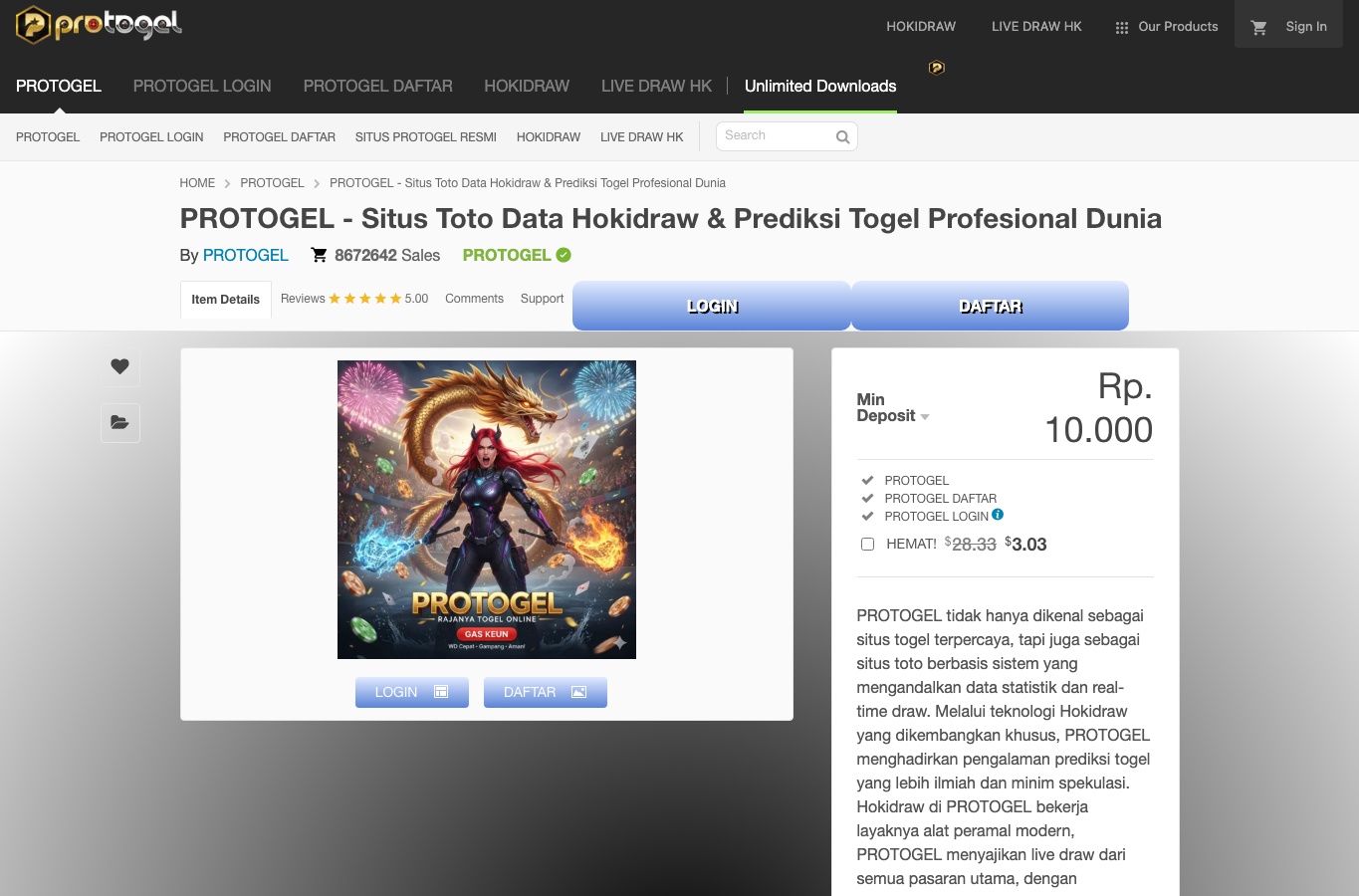Open the Comments tab

click(x=474, y=299)
